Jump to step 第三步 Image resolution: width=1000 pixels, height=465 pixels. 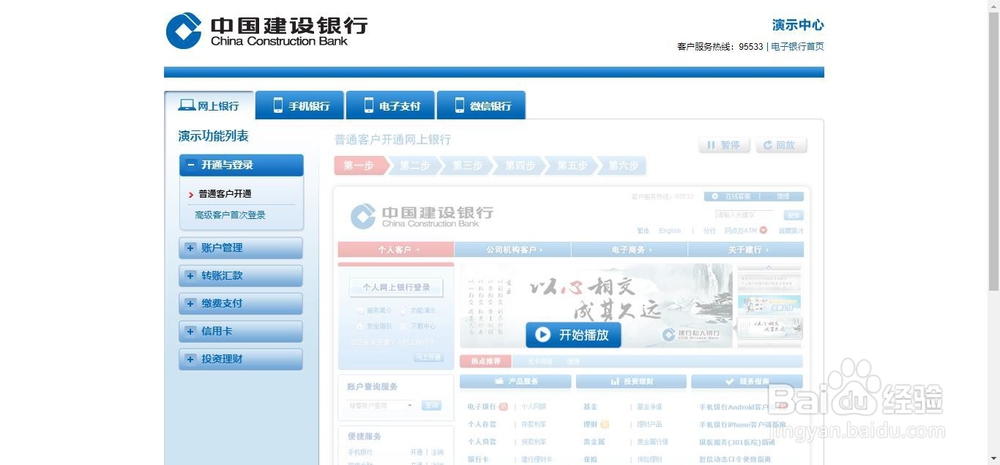(467, 166)
